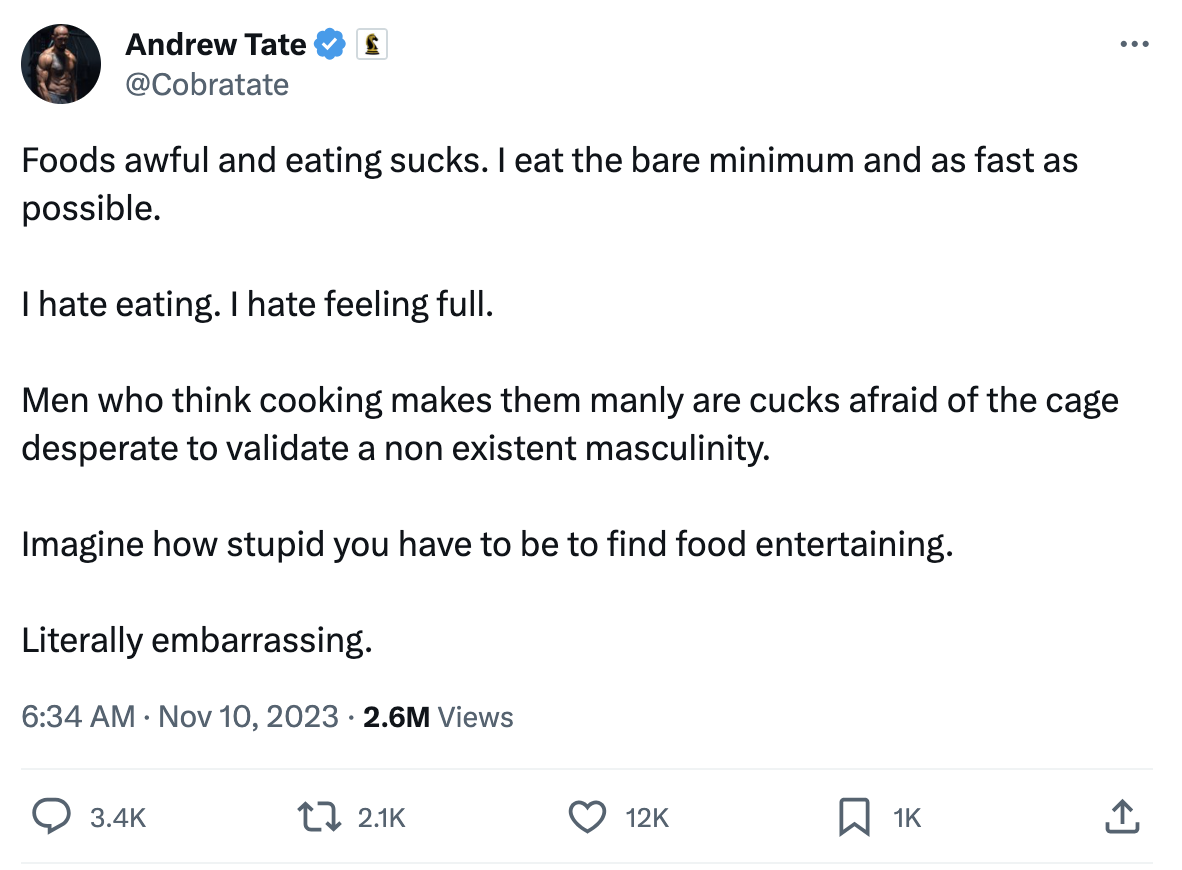Click the "Literally embarrassing." tweet line

pyautogui.click(x=197, y=640)
